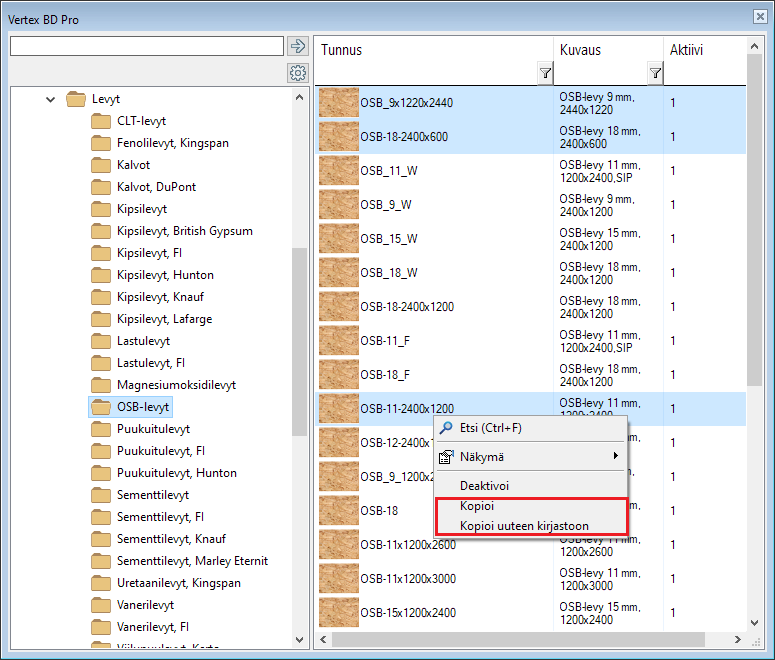Click into the search text field

pyautogui.click(x=146, y=46)
